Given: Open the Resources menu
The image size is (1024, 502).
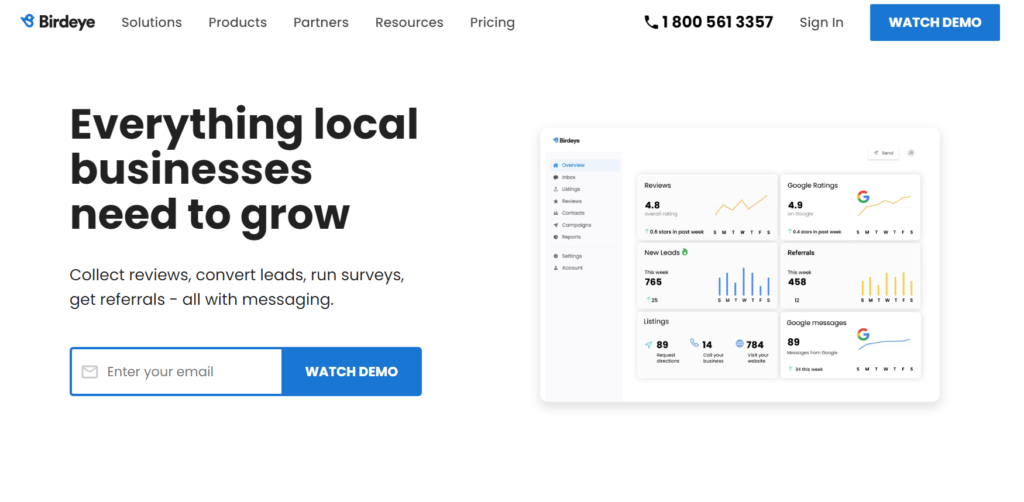Looking at the screenshot, I should [409, 22].
